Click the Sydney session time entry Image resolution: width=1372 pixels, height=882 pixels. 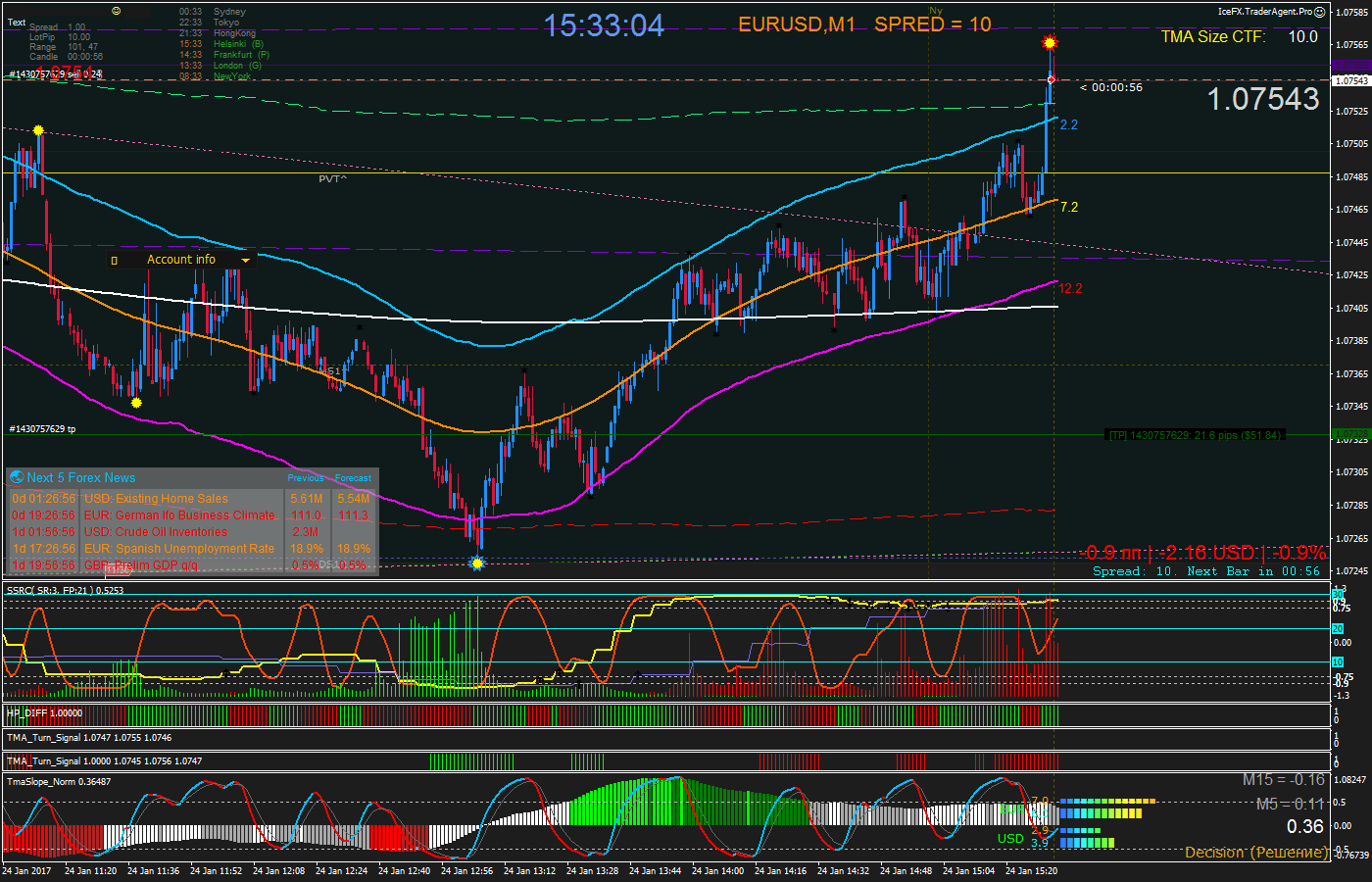coord(213,12)
